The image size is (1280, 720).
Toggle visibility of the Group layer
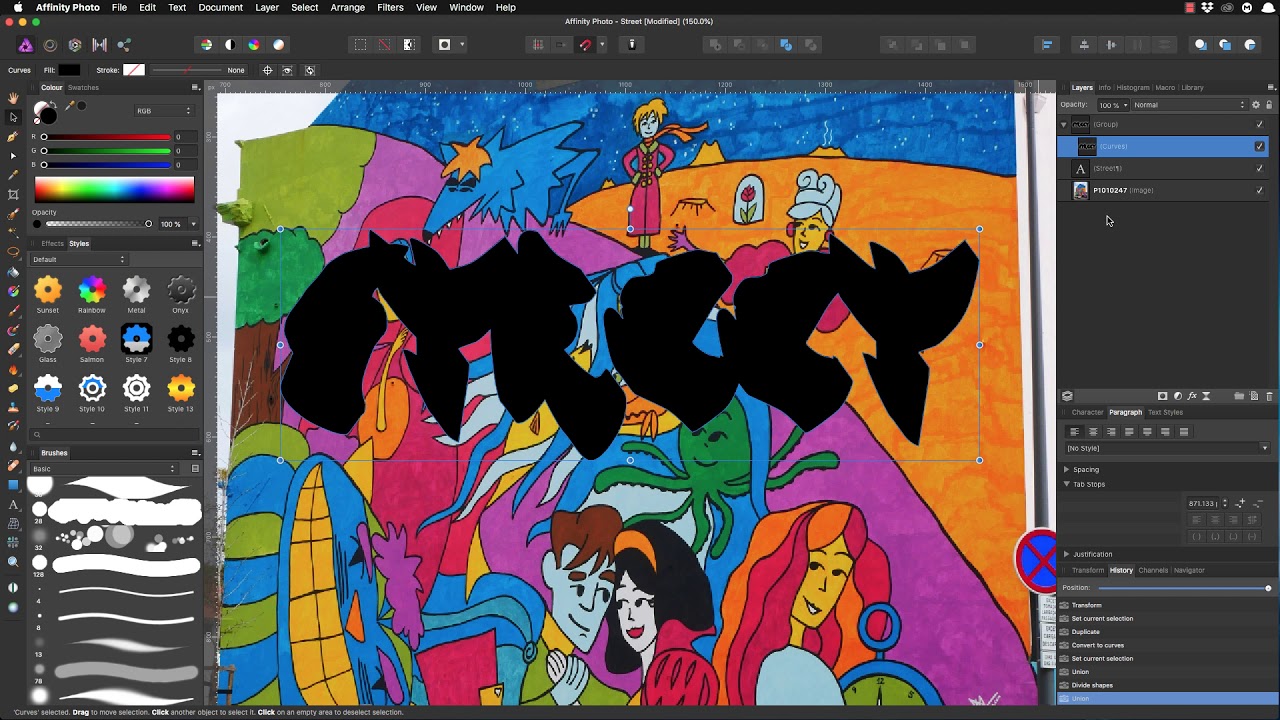pos(1260,124)
